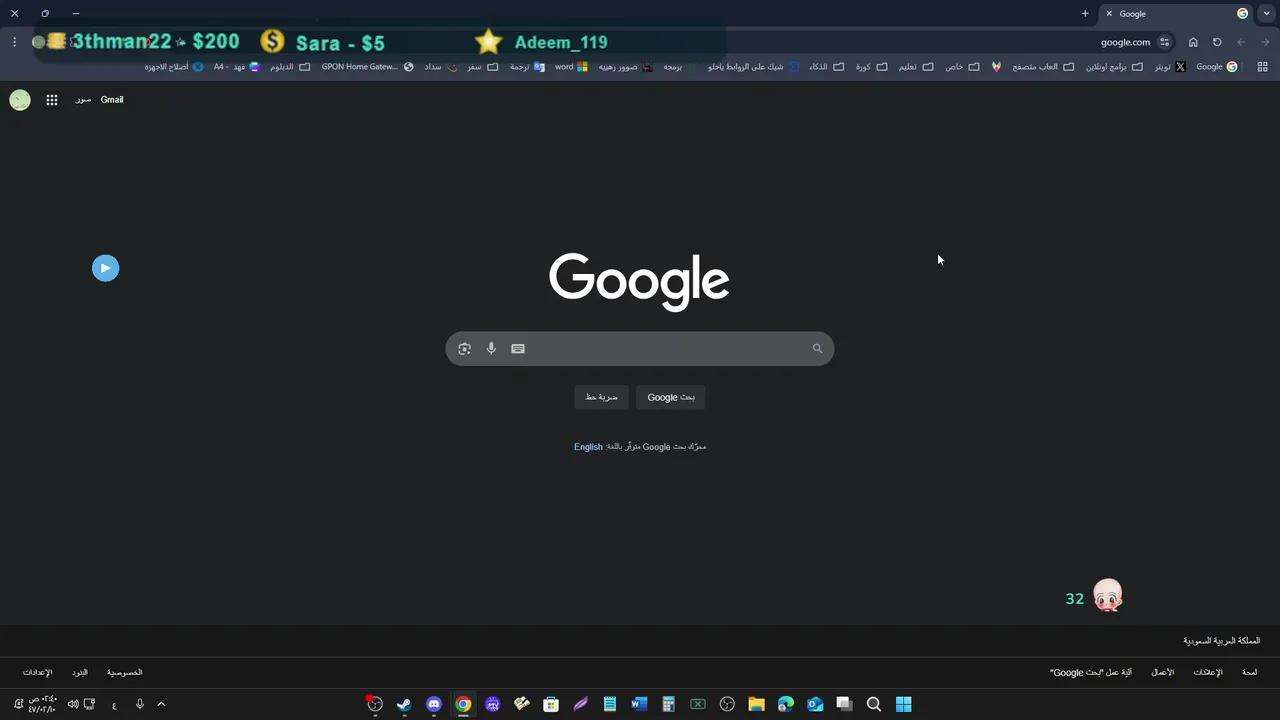The width and height of the screenshot is (1280, 720).
Task: Open the bookmarks apps grid icon
Action: point(1263,67)
